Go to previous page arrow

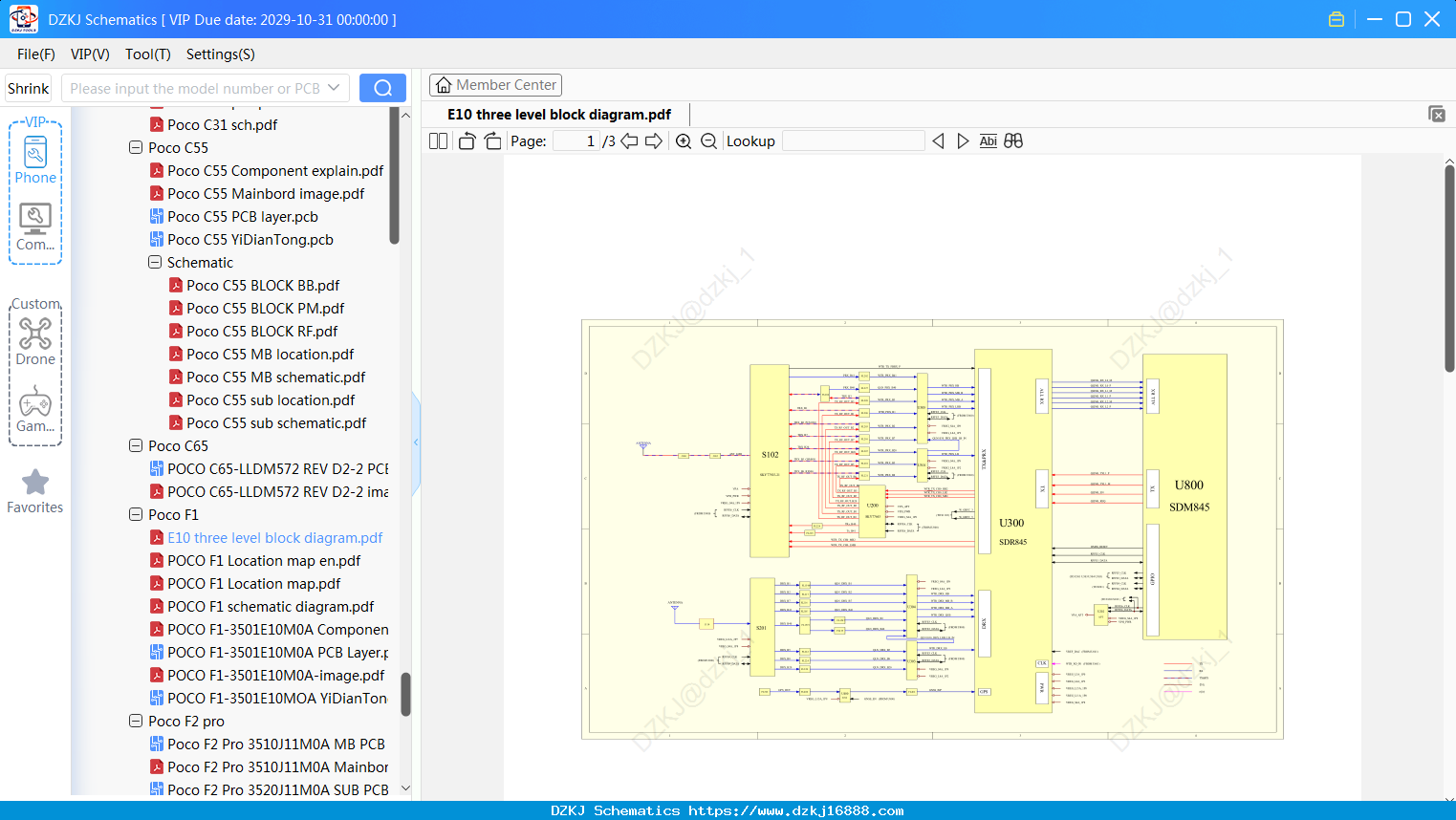629,140
